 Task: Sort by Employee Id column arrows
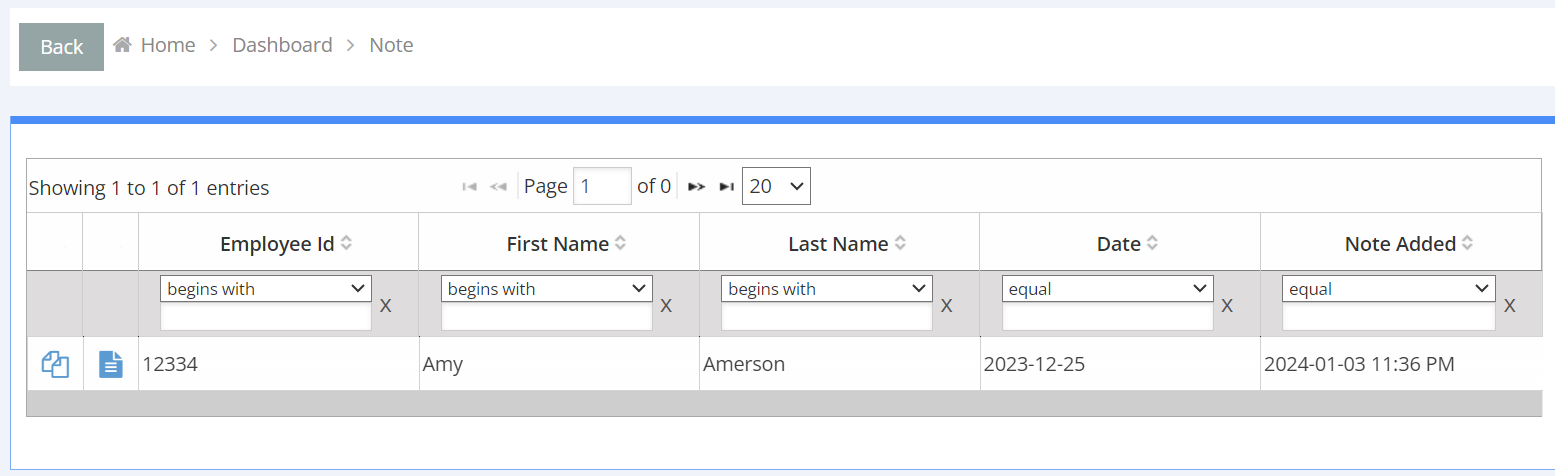point(347,243)
